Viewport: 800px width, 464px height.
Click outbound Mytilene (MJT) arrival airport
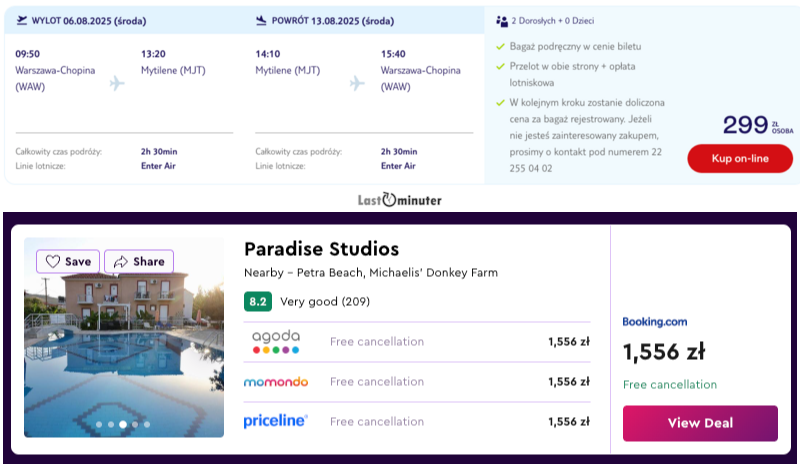pos(173,70)
